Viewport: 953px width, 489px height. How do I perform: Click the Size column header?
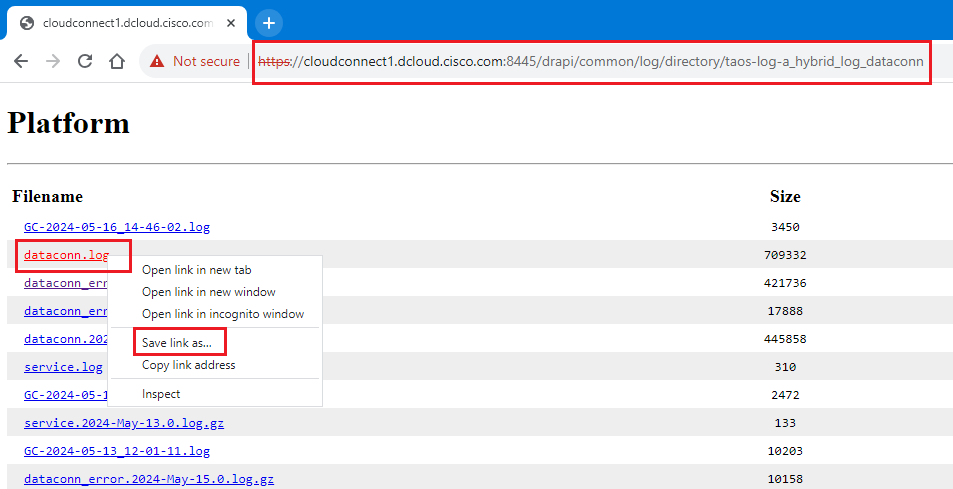[x=785, y=196]
